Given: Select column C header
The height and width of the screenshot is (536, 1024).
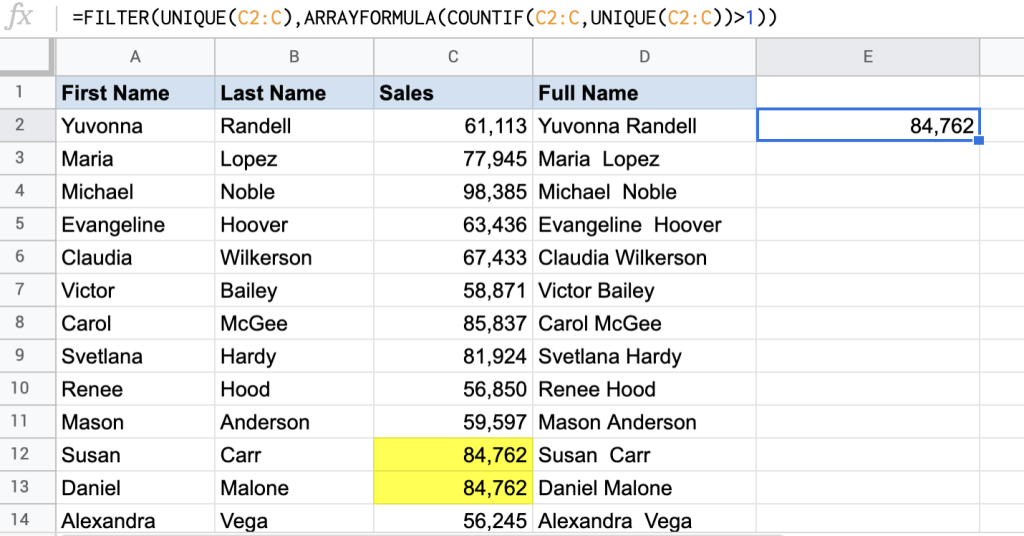Looking at the screenshot, I should point(453,57).
